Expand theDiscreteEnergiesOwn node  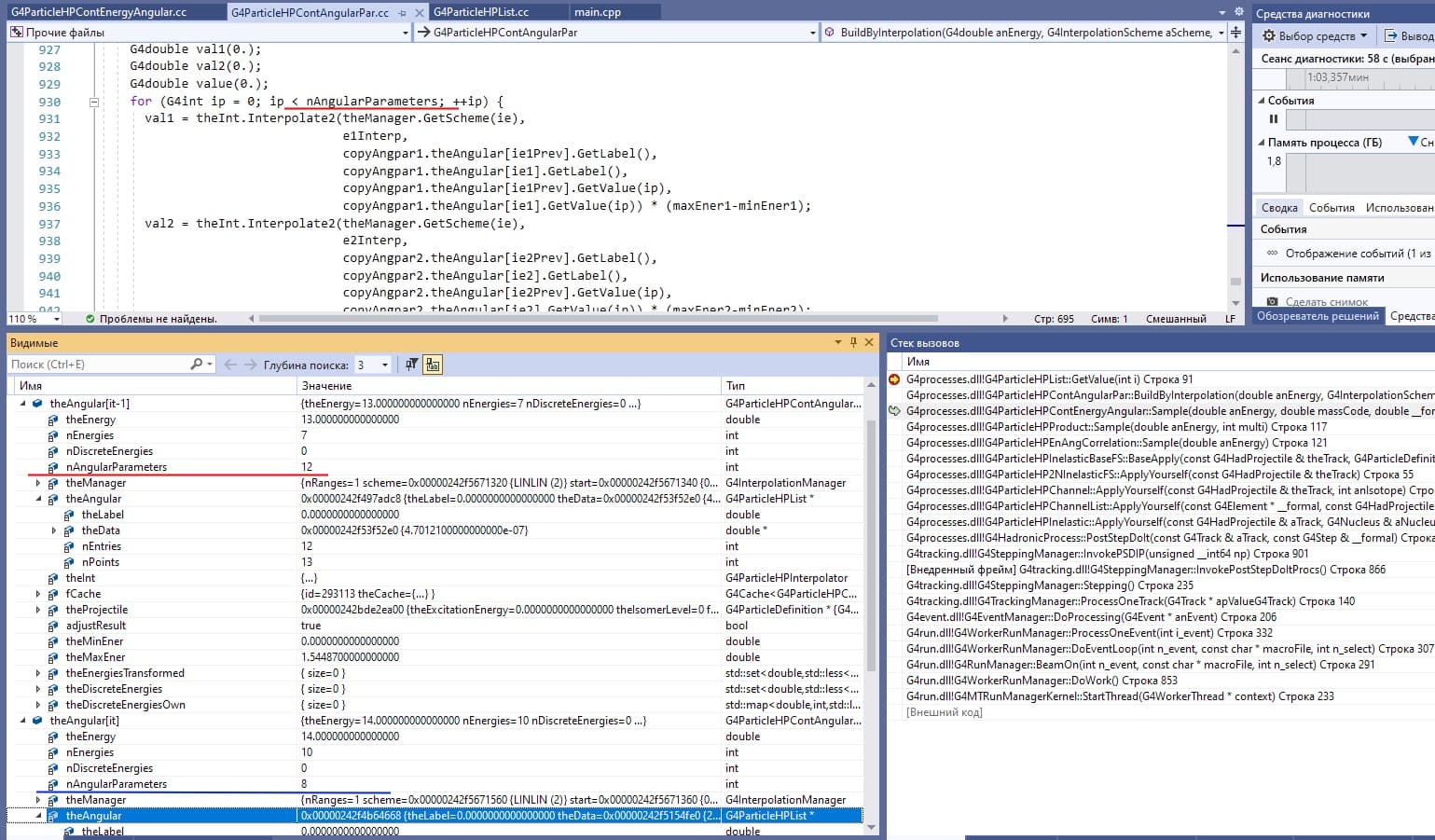point(38,705)
